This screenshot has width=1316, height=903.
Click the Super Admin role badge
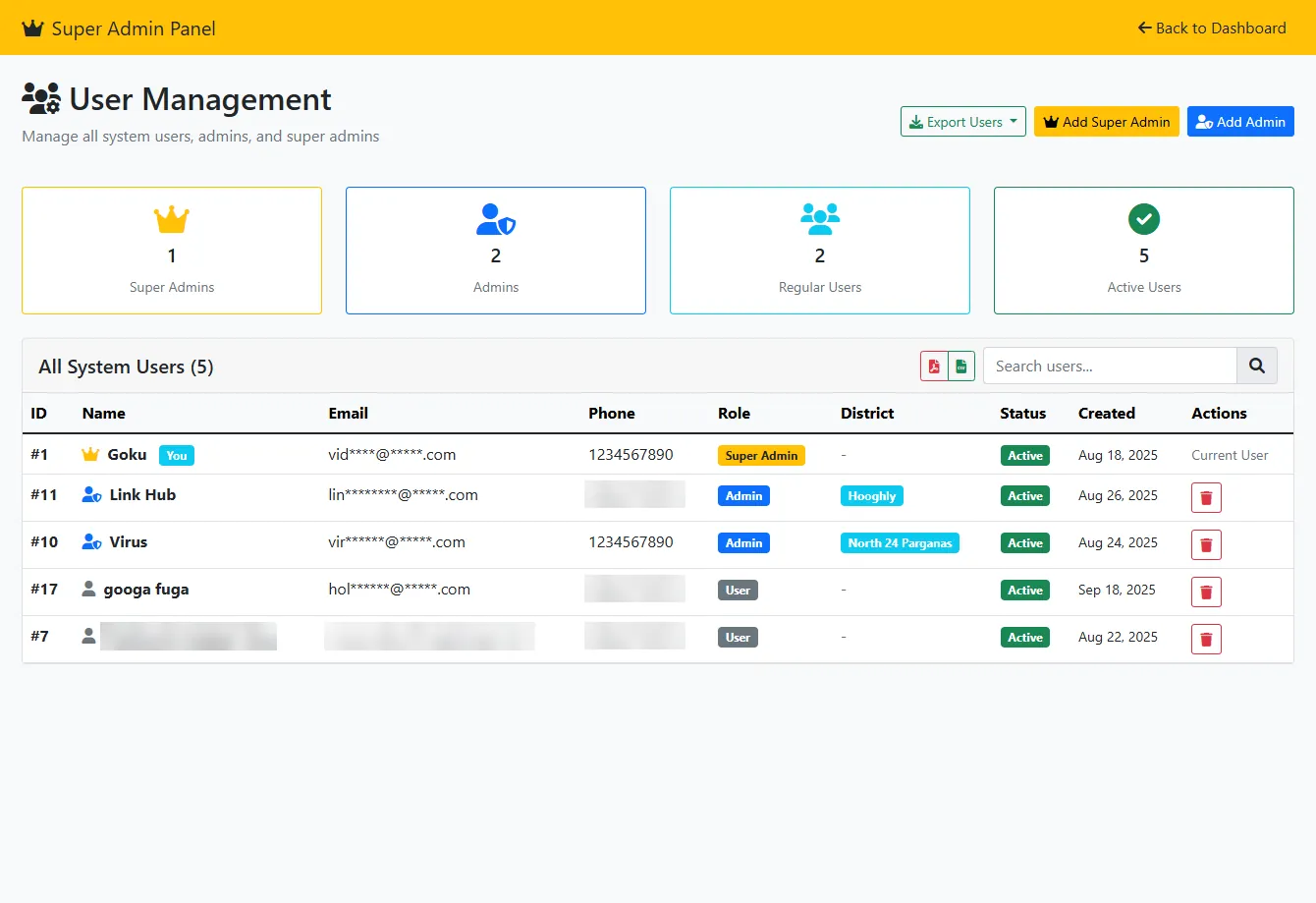(x=761, y=456)
